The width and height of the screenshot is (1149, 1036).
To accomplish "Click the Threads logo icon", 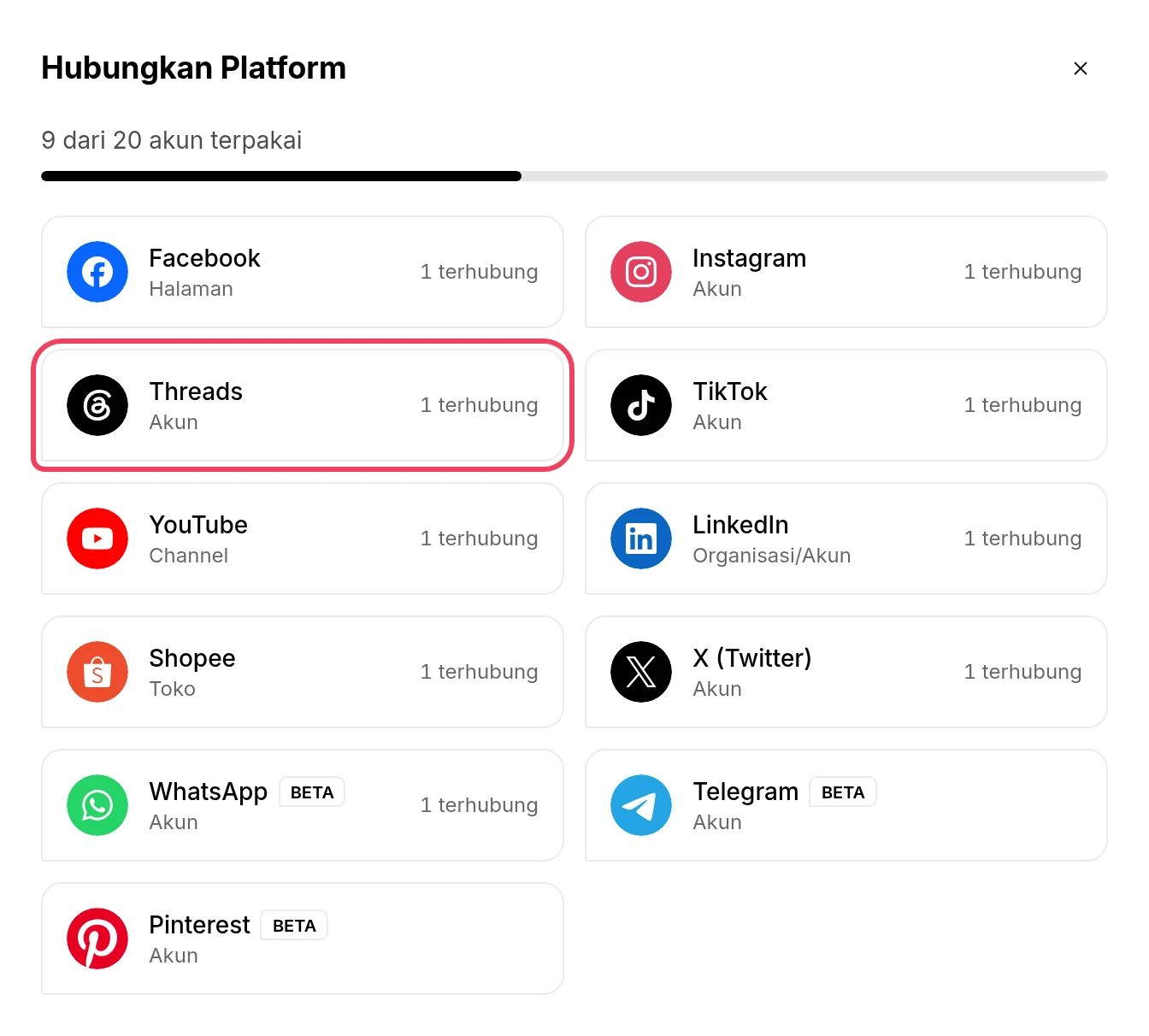I will point(97,405).
